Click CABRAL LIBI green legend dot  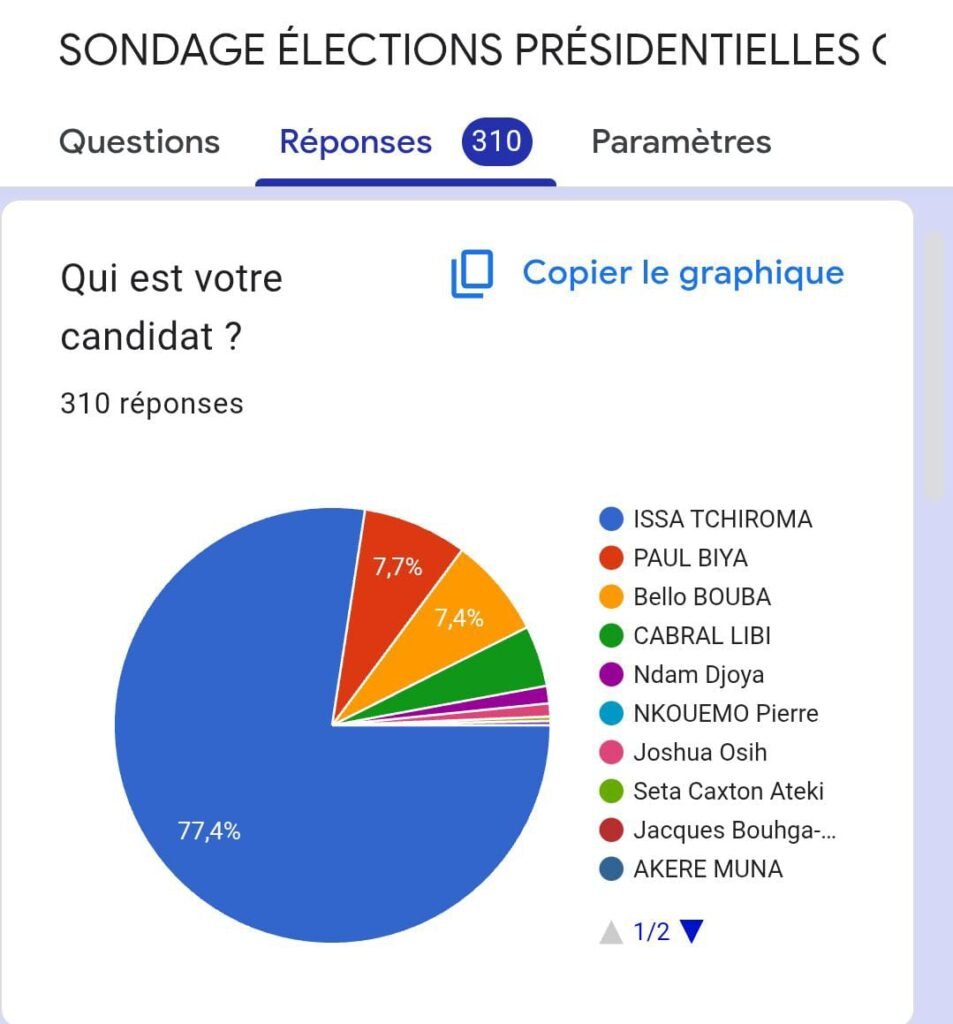click(611, 636)
